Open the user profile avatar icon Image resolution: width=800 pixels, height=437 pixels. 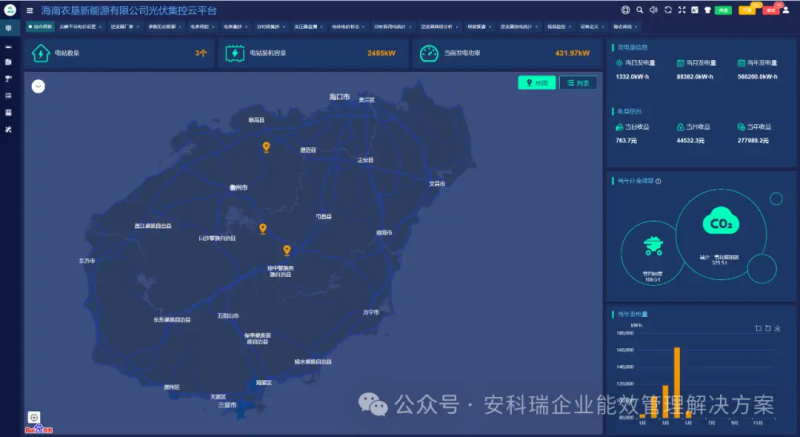click(x=786, y=10)
